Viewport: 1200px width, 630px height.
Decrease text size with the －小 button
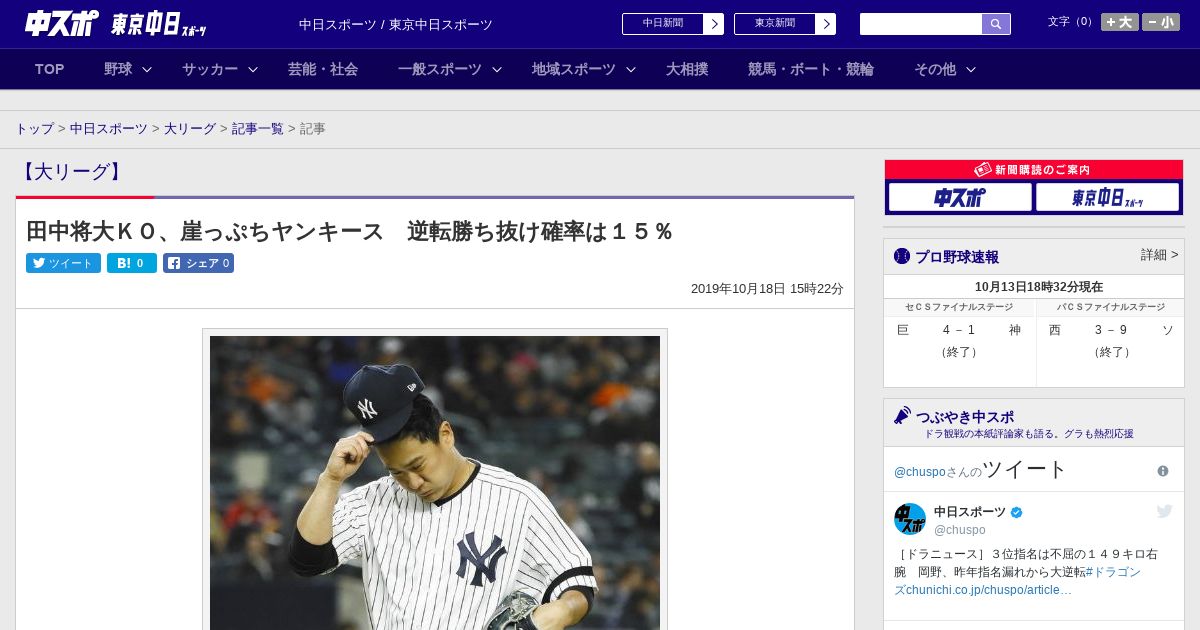pos(1161,22)
